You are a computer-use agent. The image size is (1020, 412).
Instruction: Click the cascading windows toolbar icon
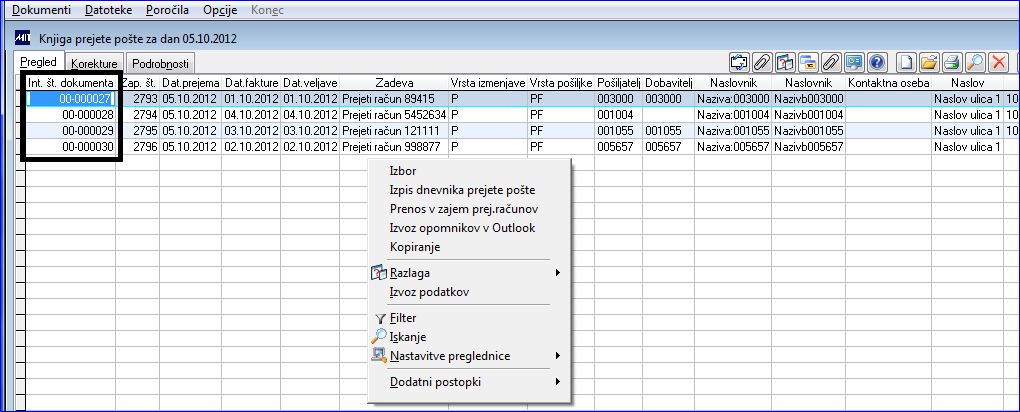tap(808, 62)
